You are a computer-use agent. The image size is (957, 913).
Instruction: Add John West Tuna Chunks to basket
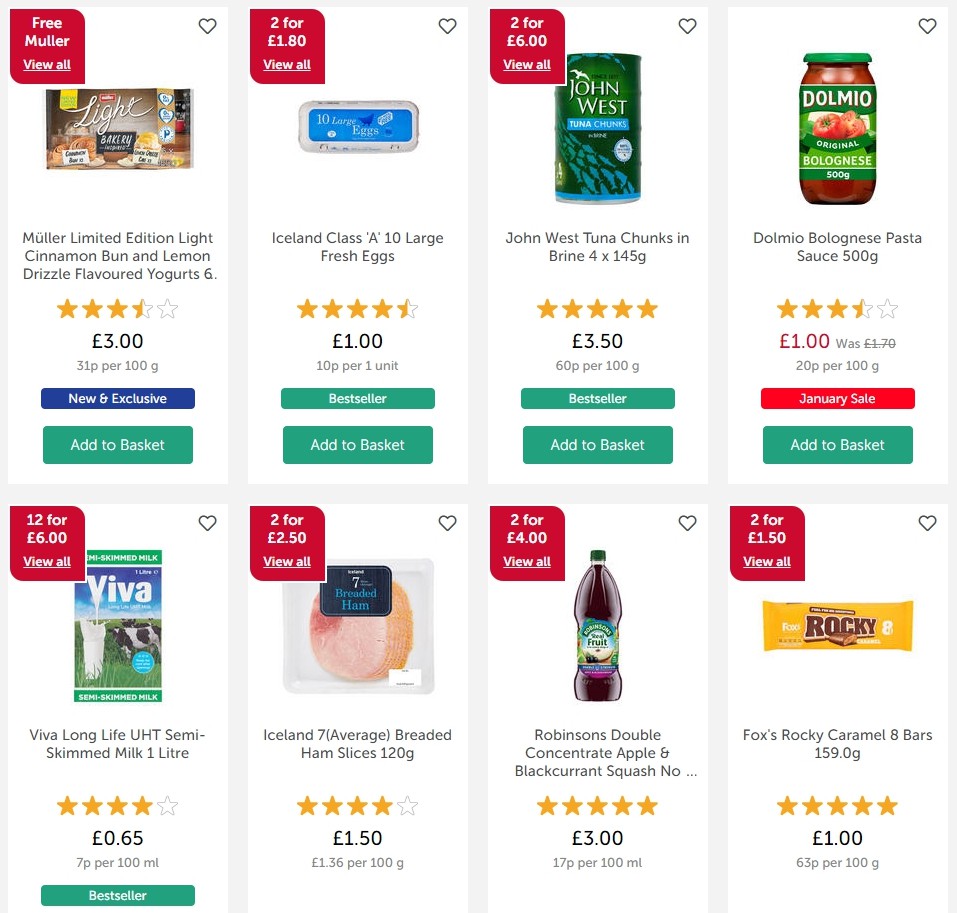click(597, 444)
